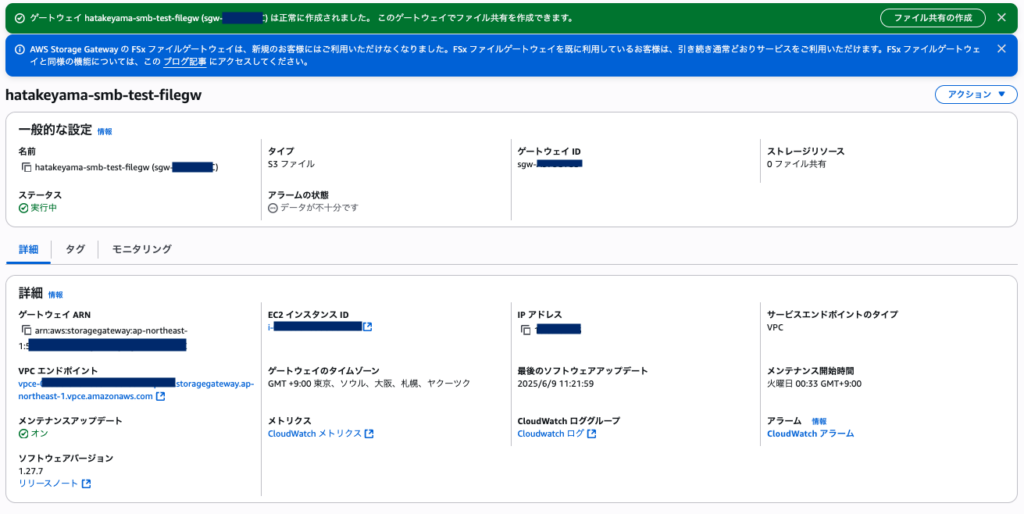
Task: Copy the IP address with copy icon
Action: [526, 330]
